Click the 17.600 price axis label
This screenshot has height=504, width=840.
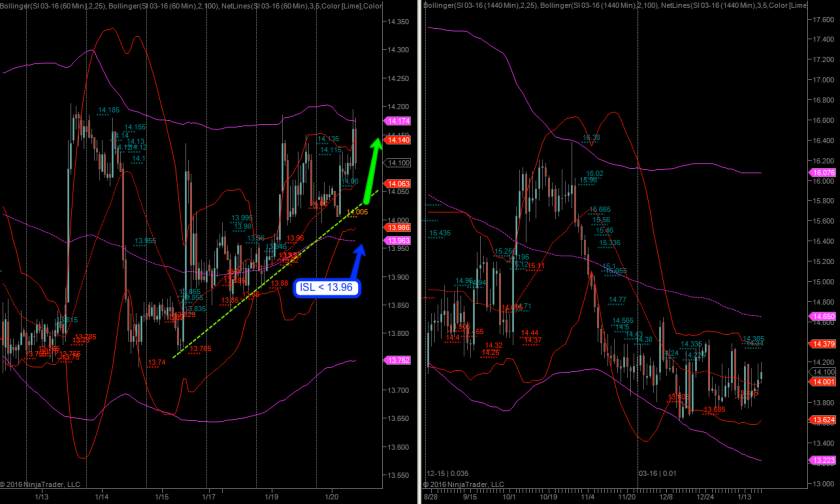coord(823,19)
